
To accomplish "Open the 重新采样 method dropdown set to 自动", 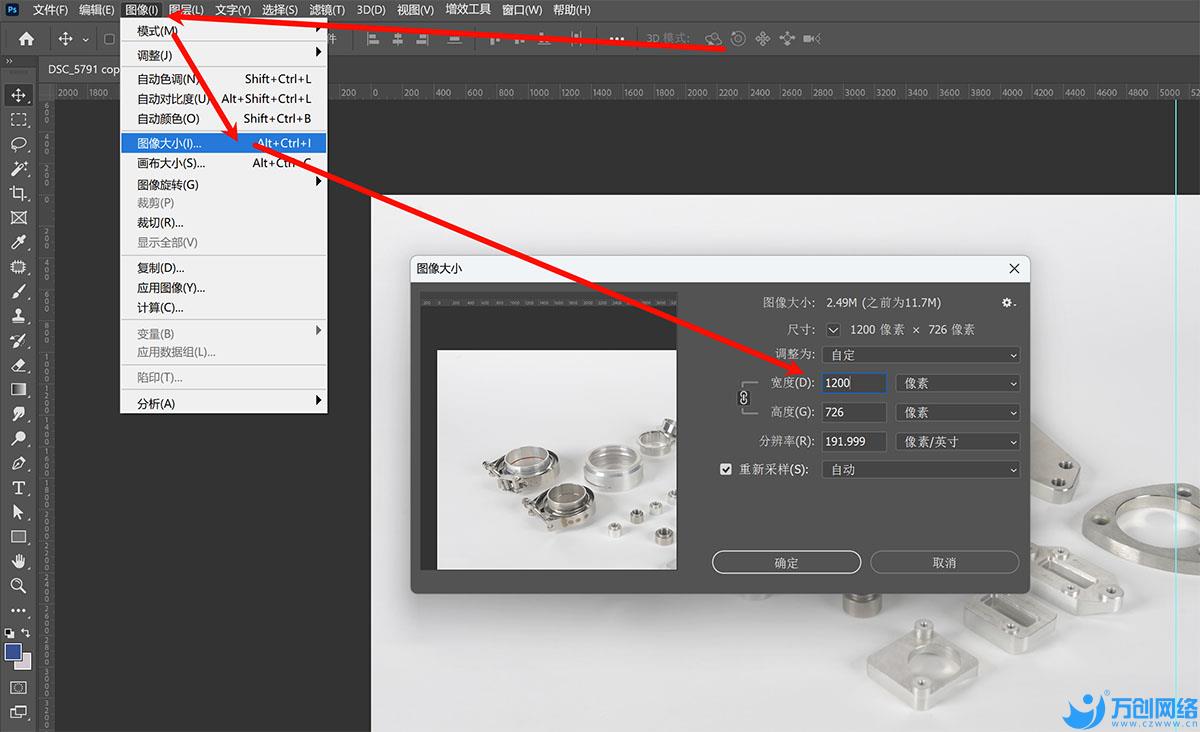I will [920, 469].
